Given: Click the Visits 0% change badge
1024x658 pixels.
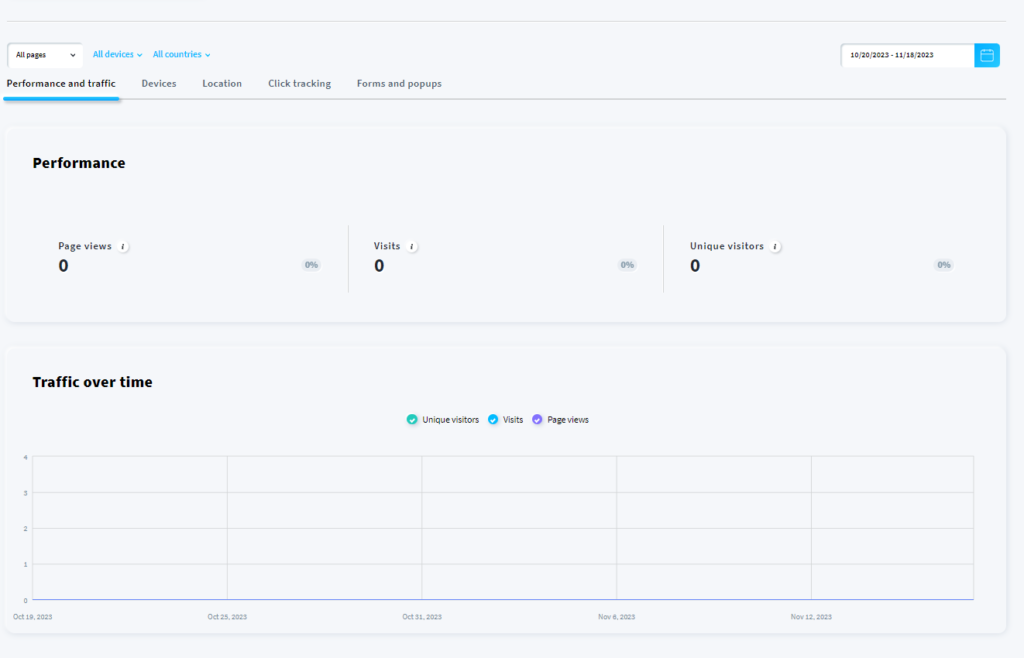Looking at the screenshot, I should [628, 265].
